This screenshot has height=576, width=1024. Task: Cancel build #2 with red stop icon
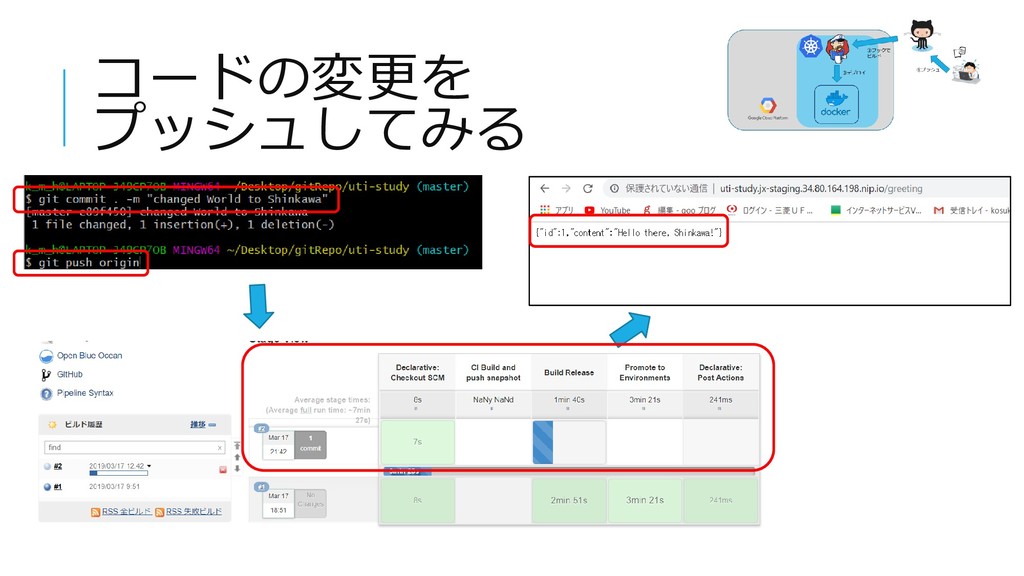click(x=223, y=470)
